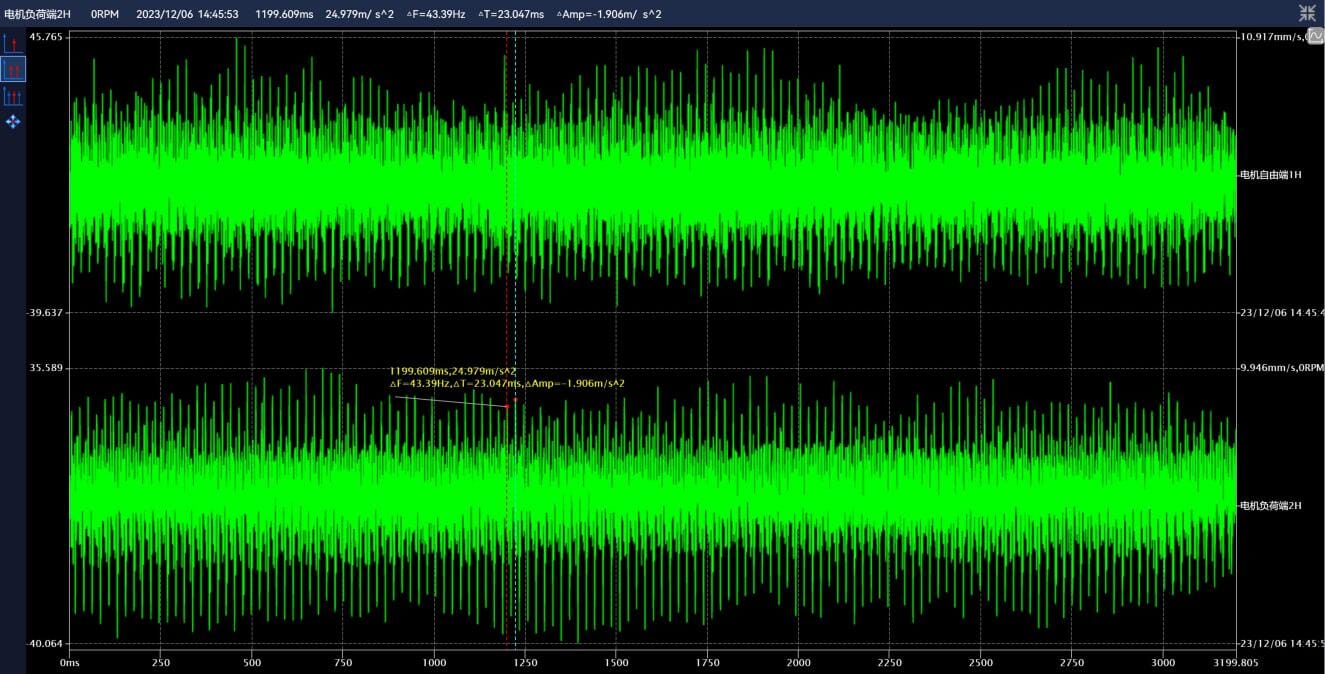The height and width of the screenshot is (674, 1325).
Task: Activate the harmonic multi-cursor tool
Action: (13, 96)
